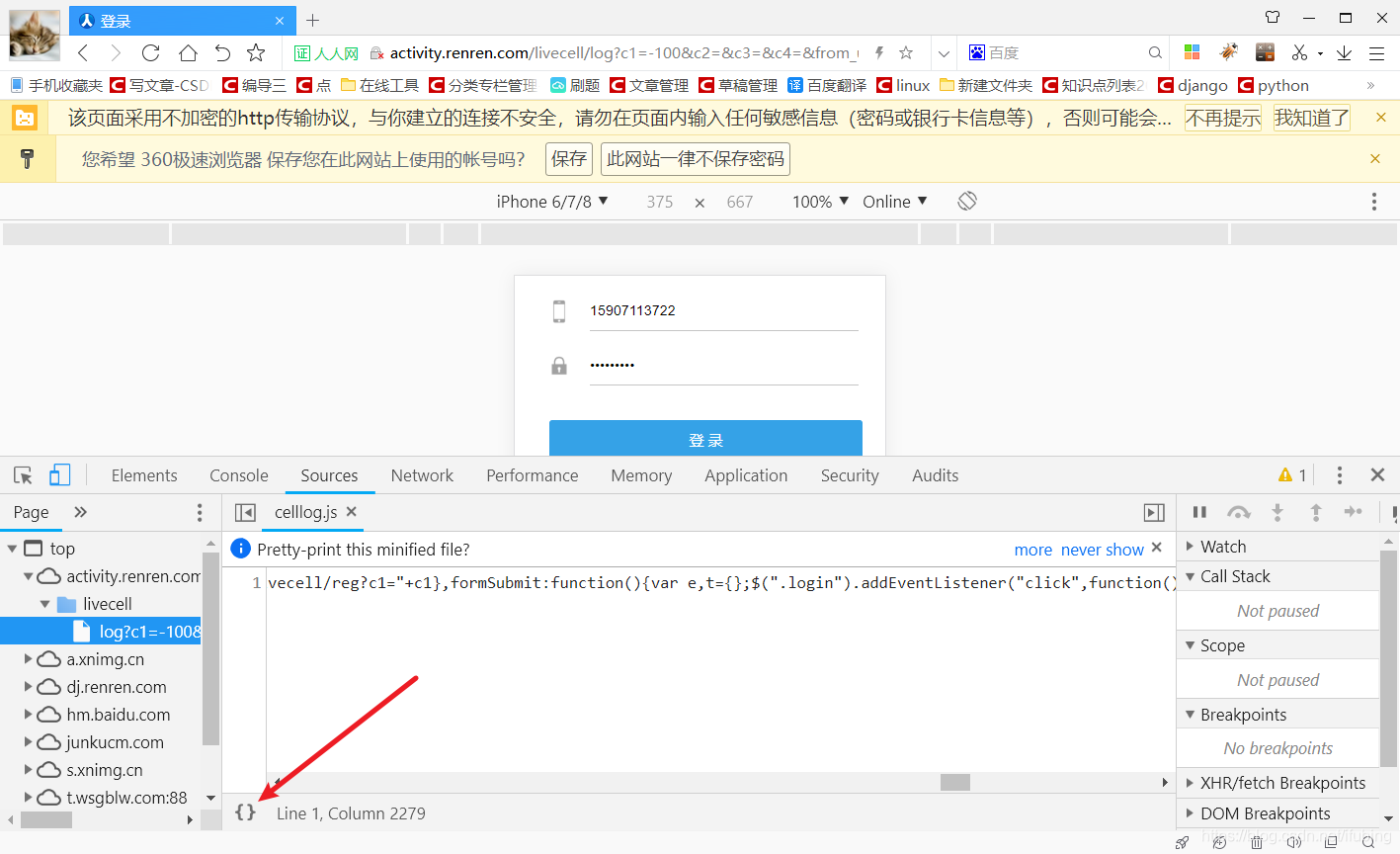The height and width of the screenshot is (854, 1400).
Task: Open DevTools customize three-dot menu
Action: pos(1340,475)
